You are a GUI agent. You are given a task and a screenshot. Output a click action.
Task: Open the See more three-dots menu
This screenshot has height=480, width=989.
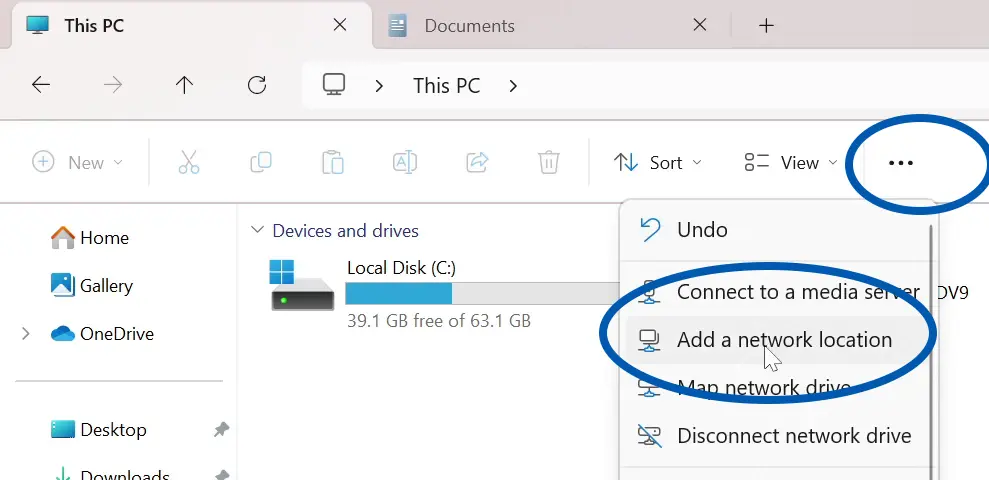point(900,163)
